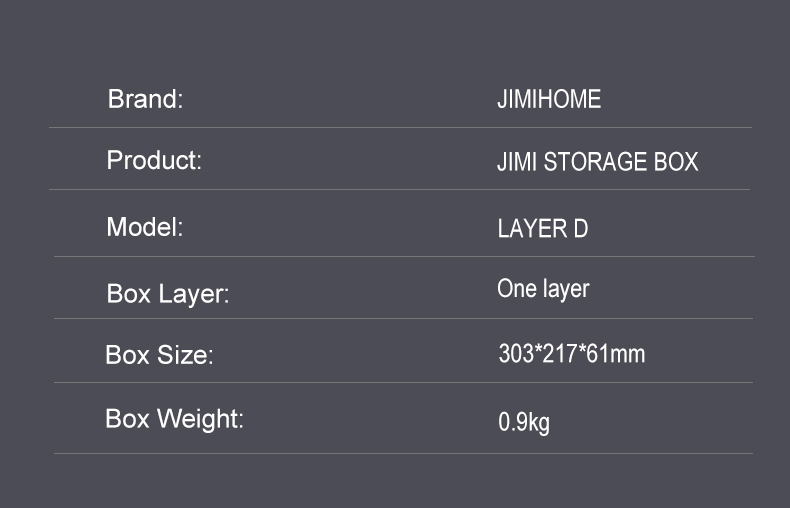The image size is (790, 508).
Task: Click the divider line below Box Size row
Action: click(400, 382)
